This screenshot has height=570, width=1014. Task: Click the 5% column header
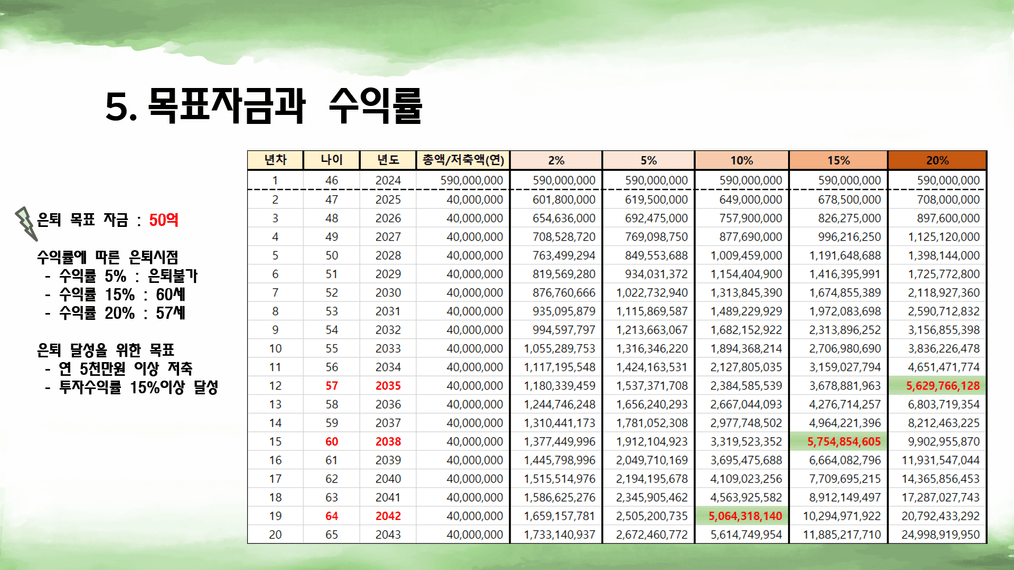[649, 160]
